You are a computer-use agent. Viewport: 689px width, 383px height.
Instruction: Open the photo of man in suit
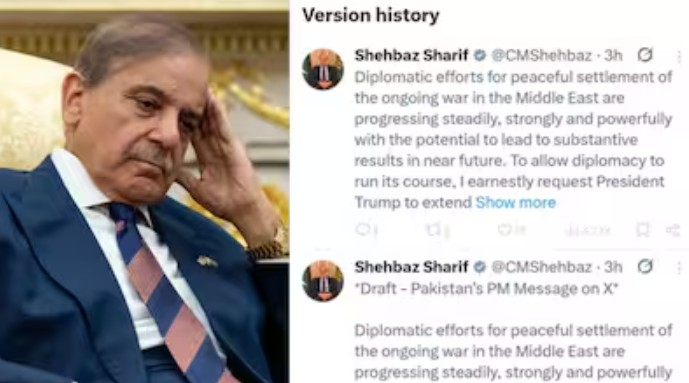coord(144,192)
